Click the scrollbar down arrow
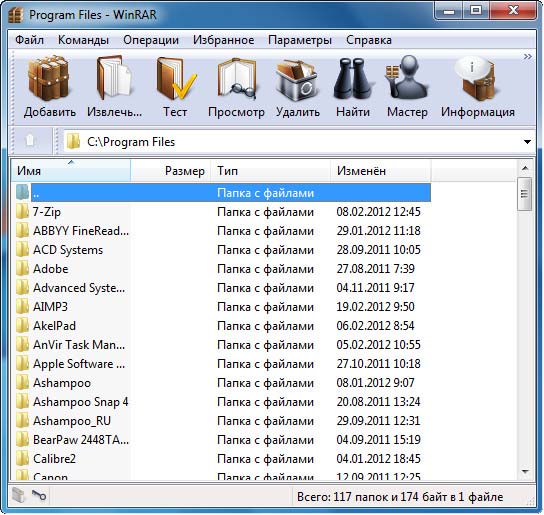544x515 pixels. pos(525,471)
